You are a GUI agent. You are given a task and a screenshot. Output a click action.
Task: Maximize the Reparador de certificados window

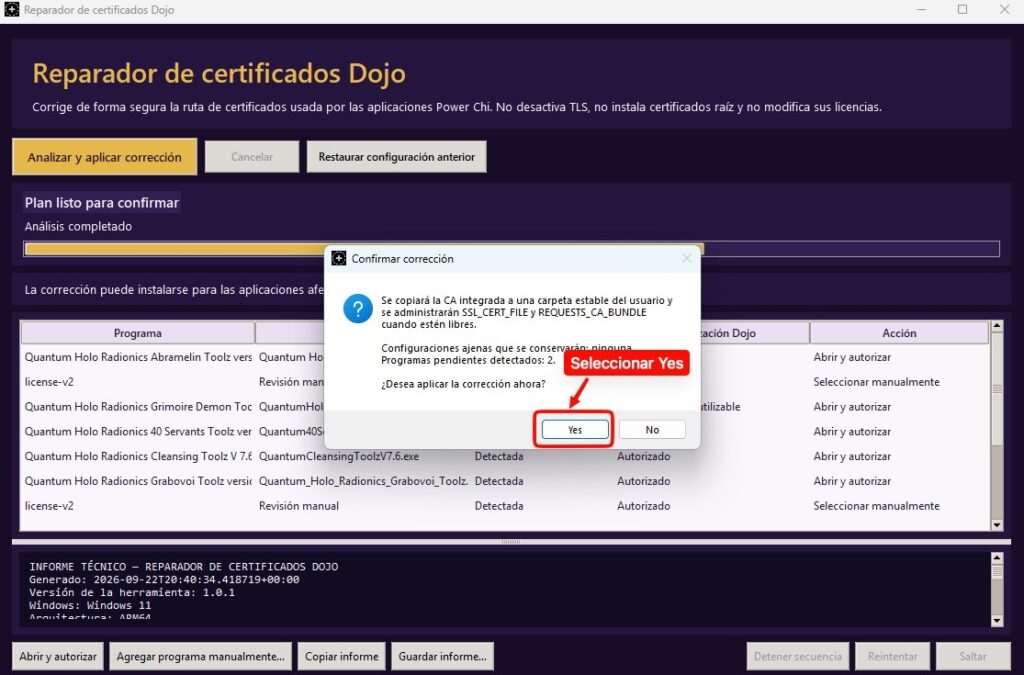[x=962, y=10]
